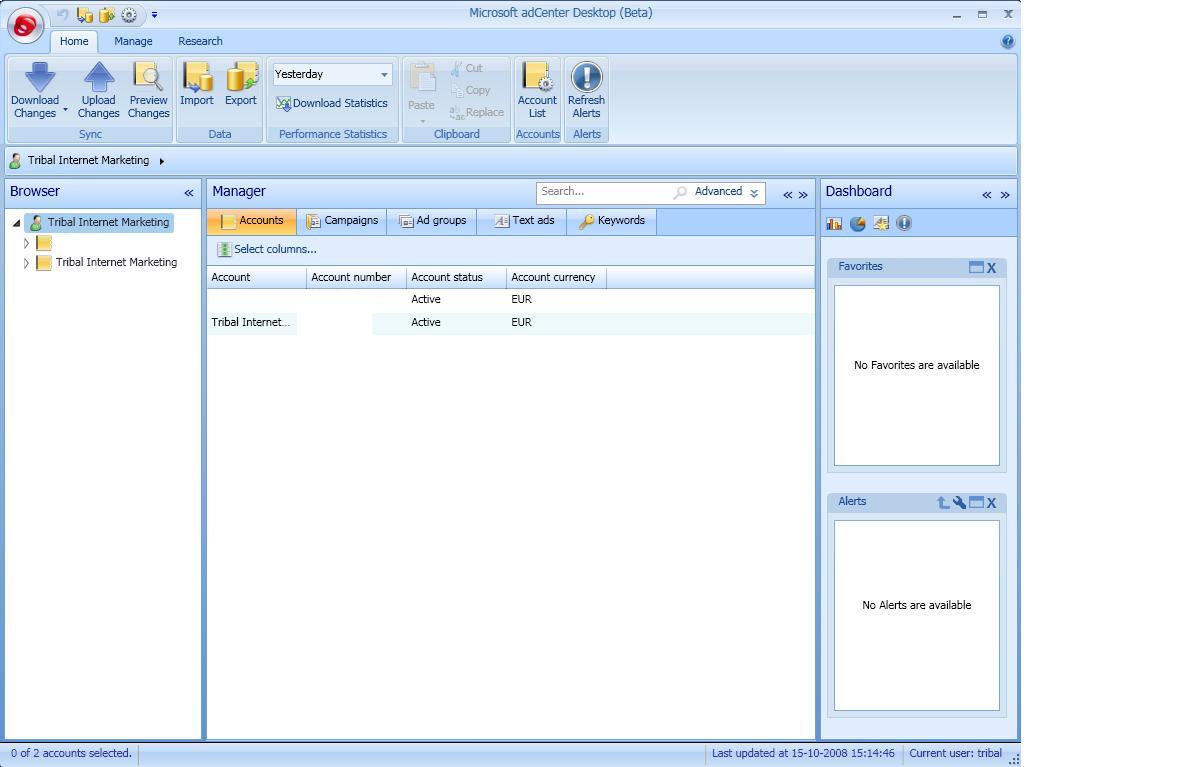Collapse the Dashboard panel with right double chevron
Image resolution: width=1182 pixels, height=767 pixels.
point(1005,195)
